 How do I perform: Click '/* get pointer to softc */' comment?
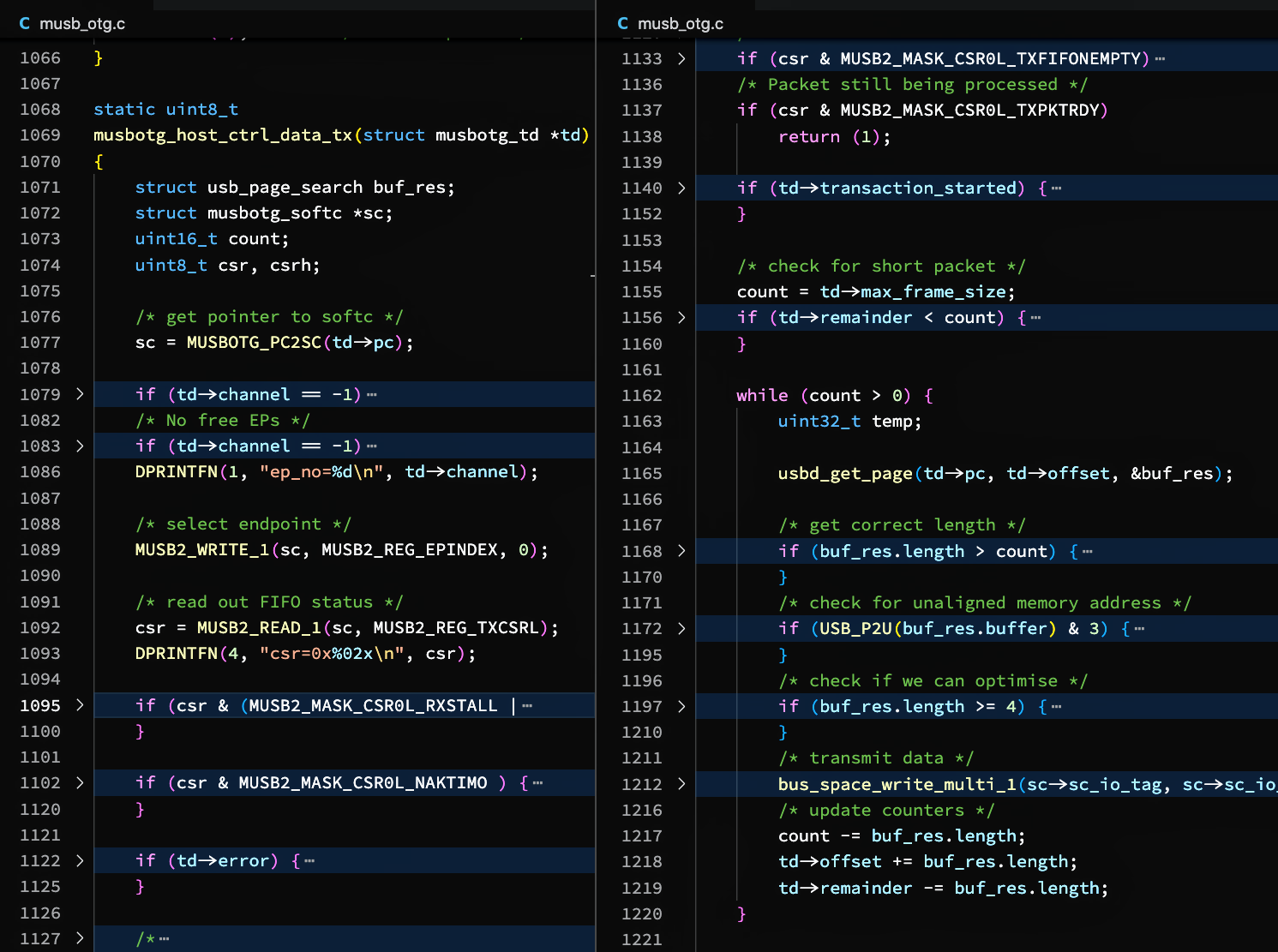click(269, 316)
